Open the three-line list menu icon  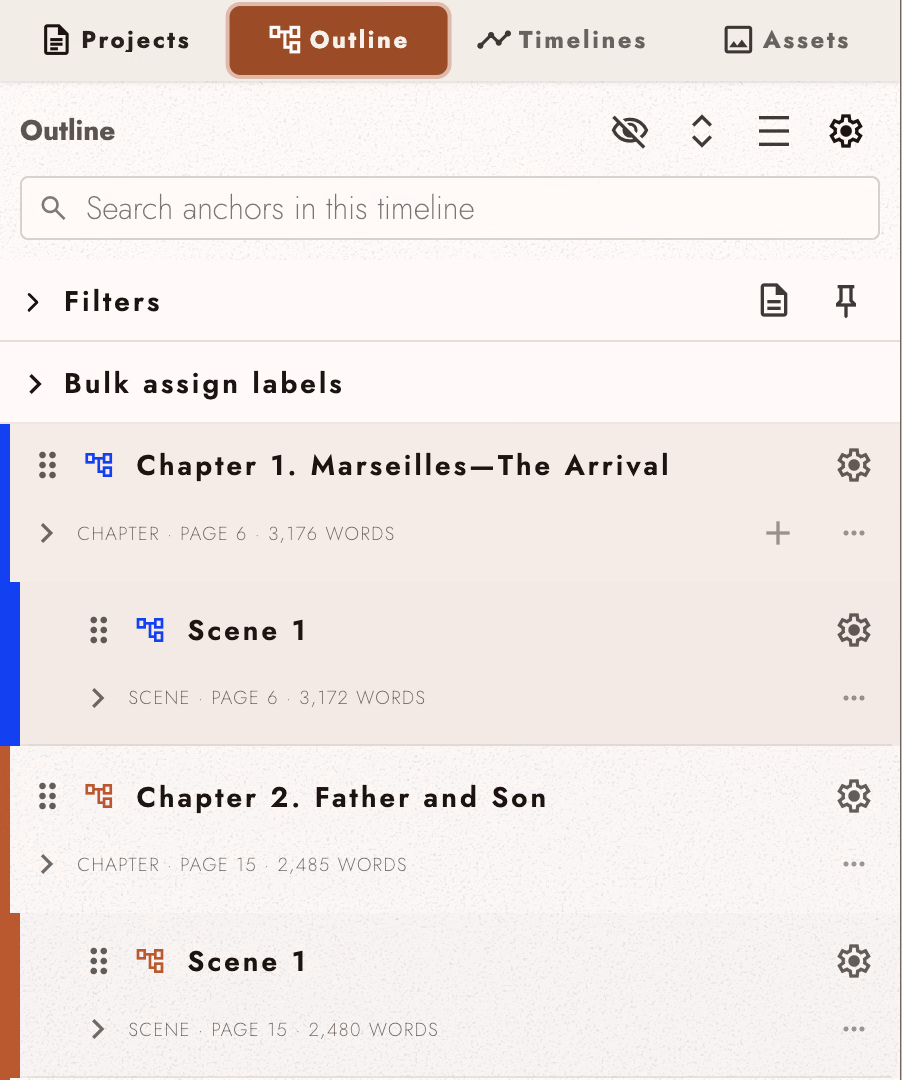[774, 131]
